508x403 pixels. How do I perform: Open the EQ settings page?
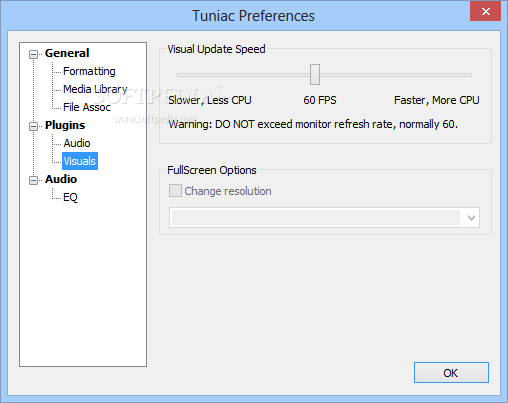click(x=70, y=197)
